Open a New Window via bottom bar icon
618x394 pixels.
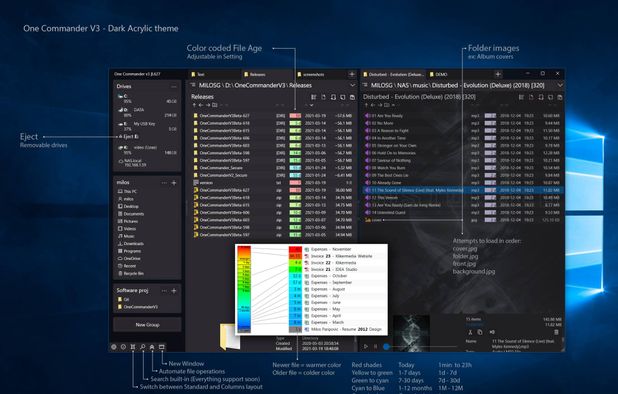[162, 347]
